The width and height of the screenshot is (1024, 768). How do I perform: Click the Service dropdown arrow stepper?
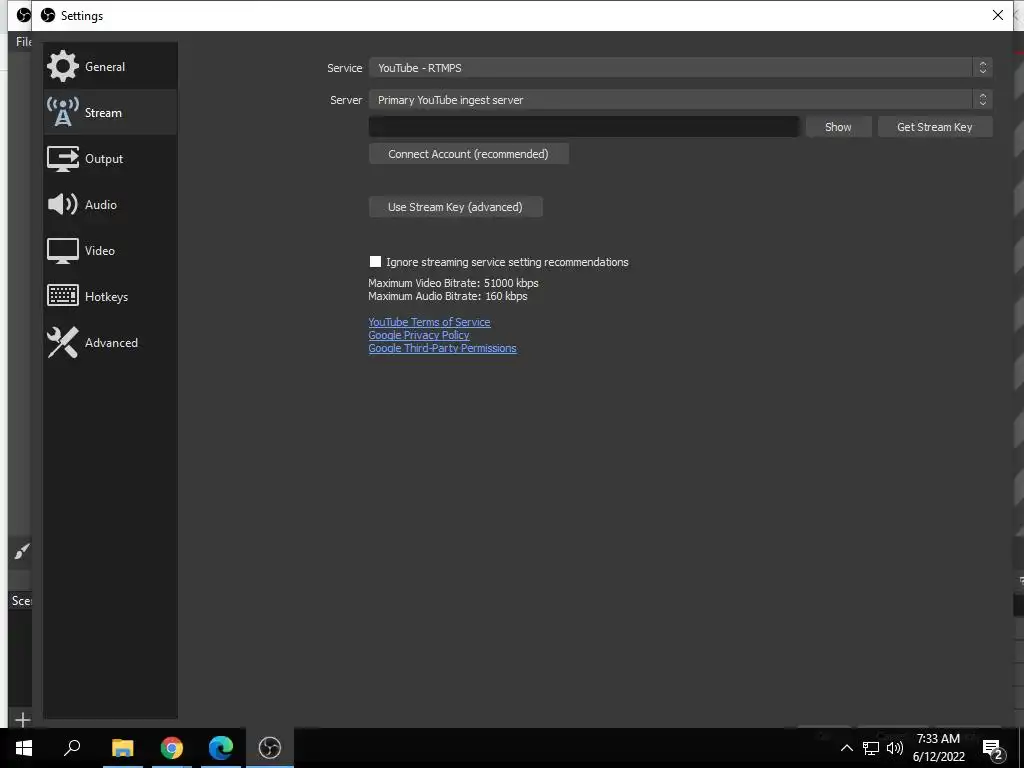pos(982,68)
